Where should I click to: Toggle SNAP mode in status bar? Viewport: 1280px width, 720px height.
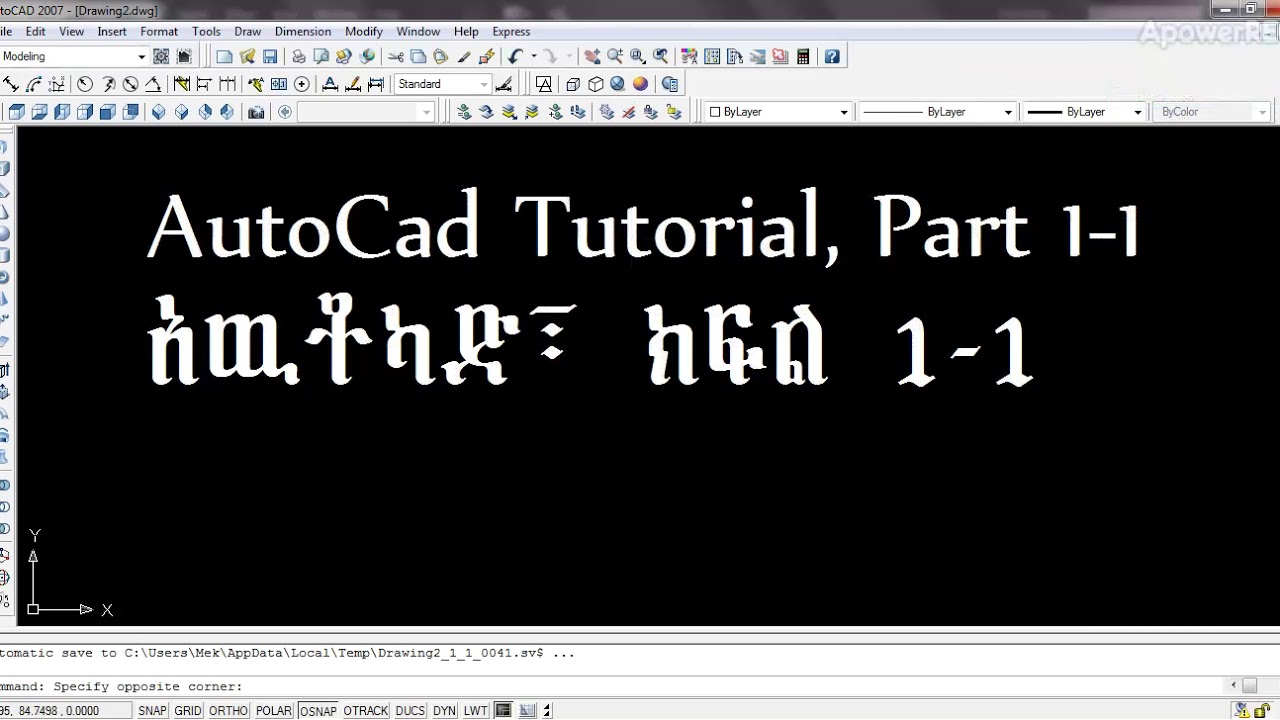coord(152,711)
